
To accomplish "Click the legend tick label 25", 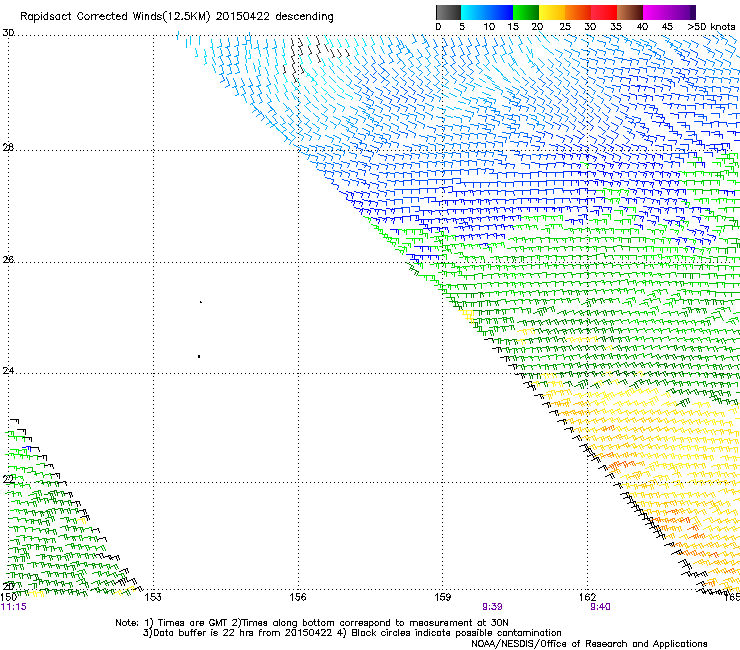I will [565, 27].
